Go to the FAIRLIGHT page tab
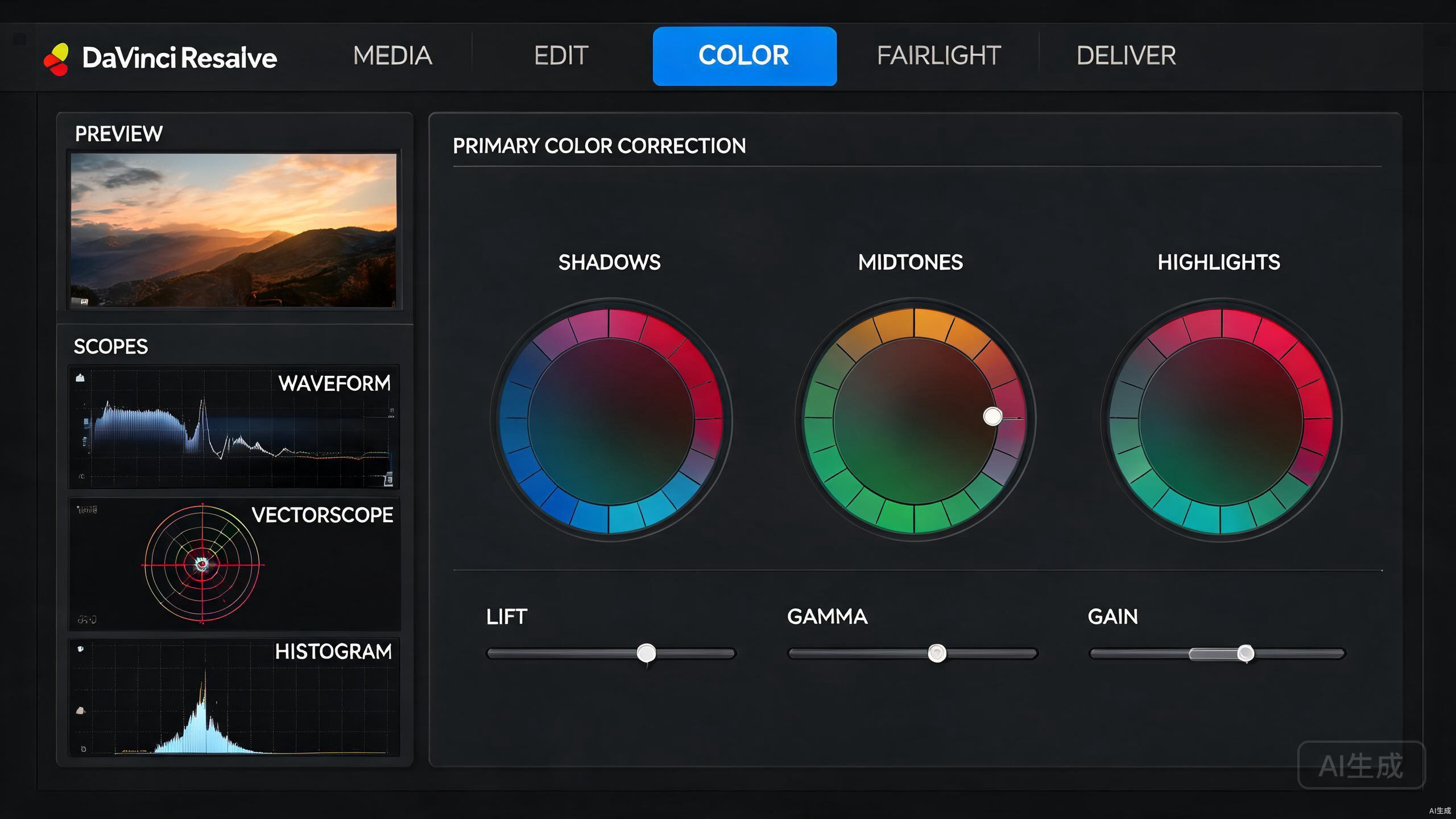 (939, 56)
